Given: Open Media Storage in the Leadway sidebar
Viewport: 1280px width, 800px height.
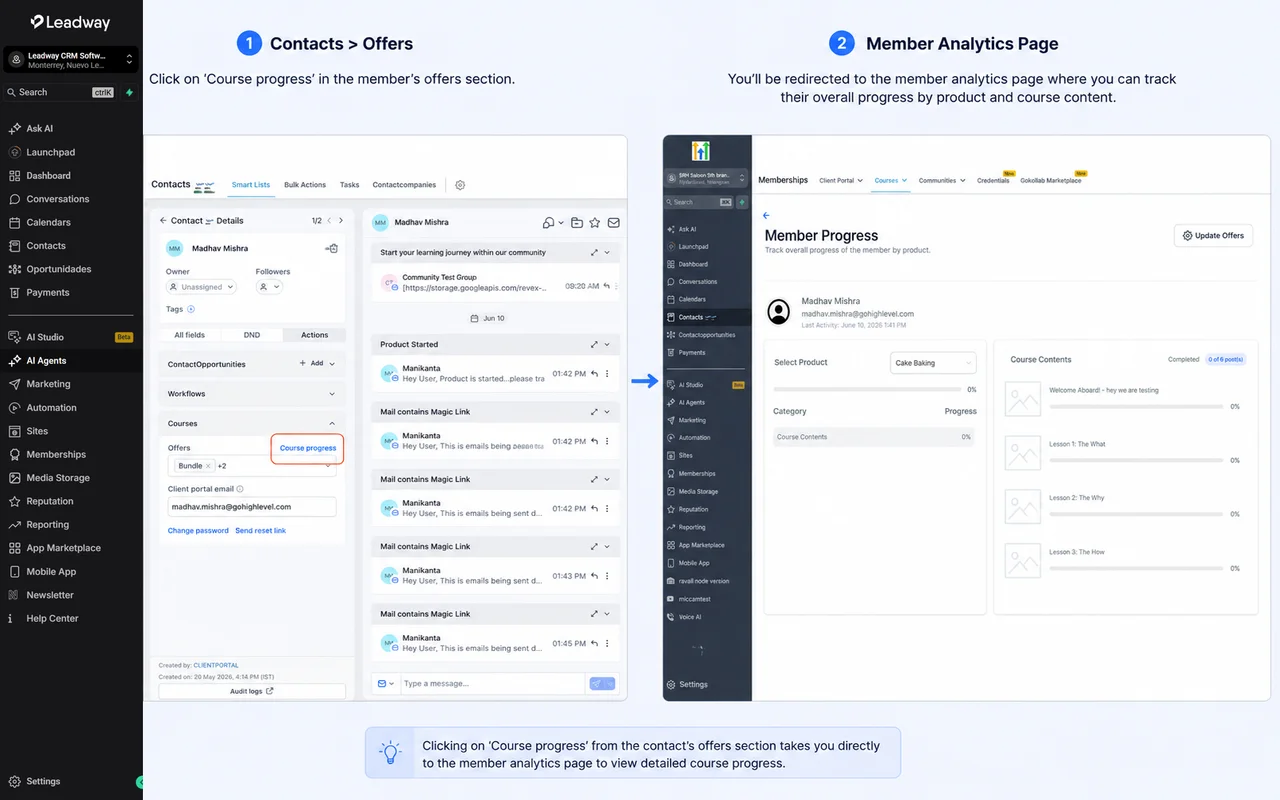Looking at the screenshot, I should coord(57,478).
